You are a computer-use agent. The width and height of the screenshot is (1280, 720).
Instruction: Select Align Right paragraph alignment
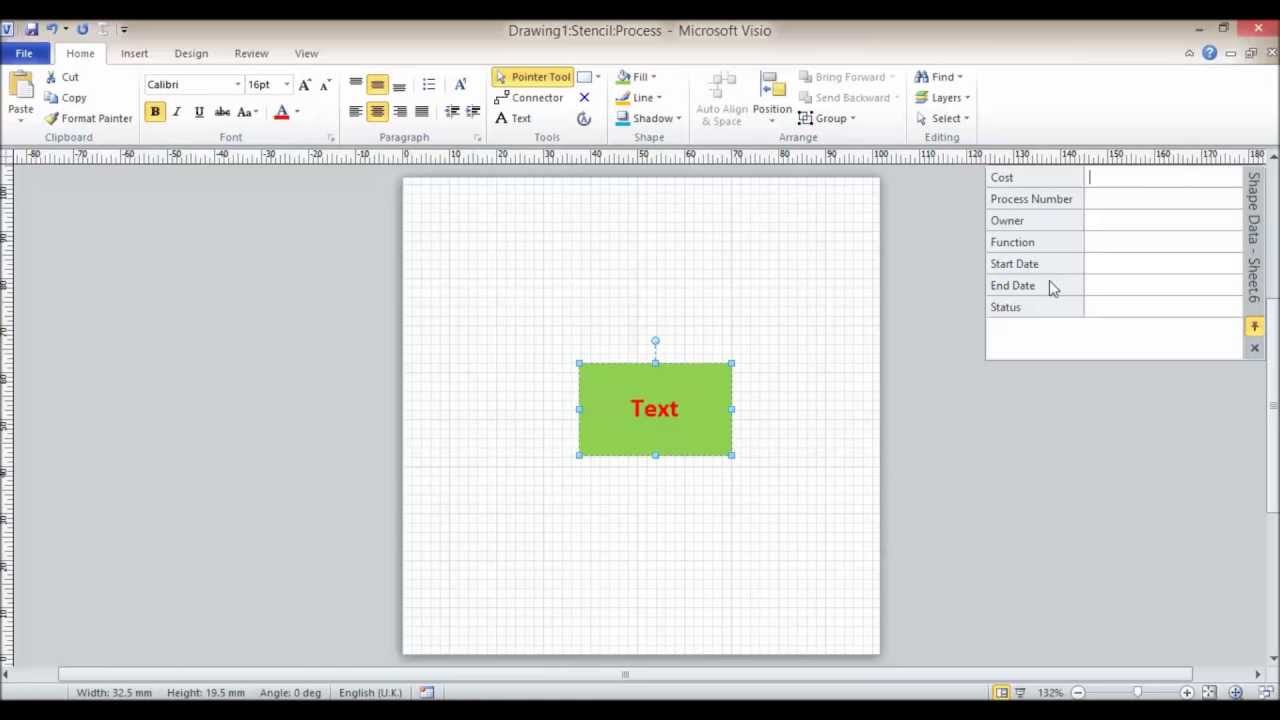(399, 111)
